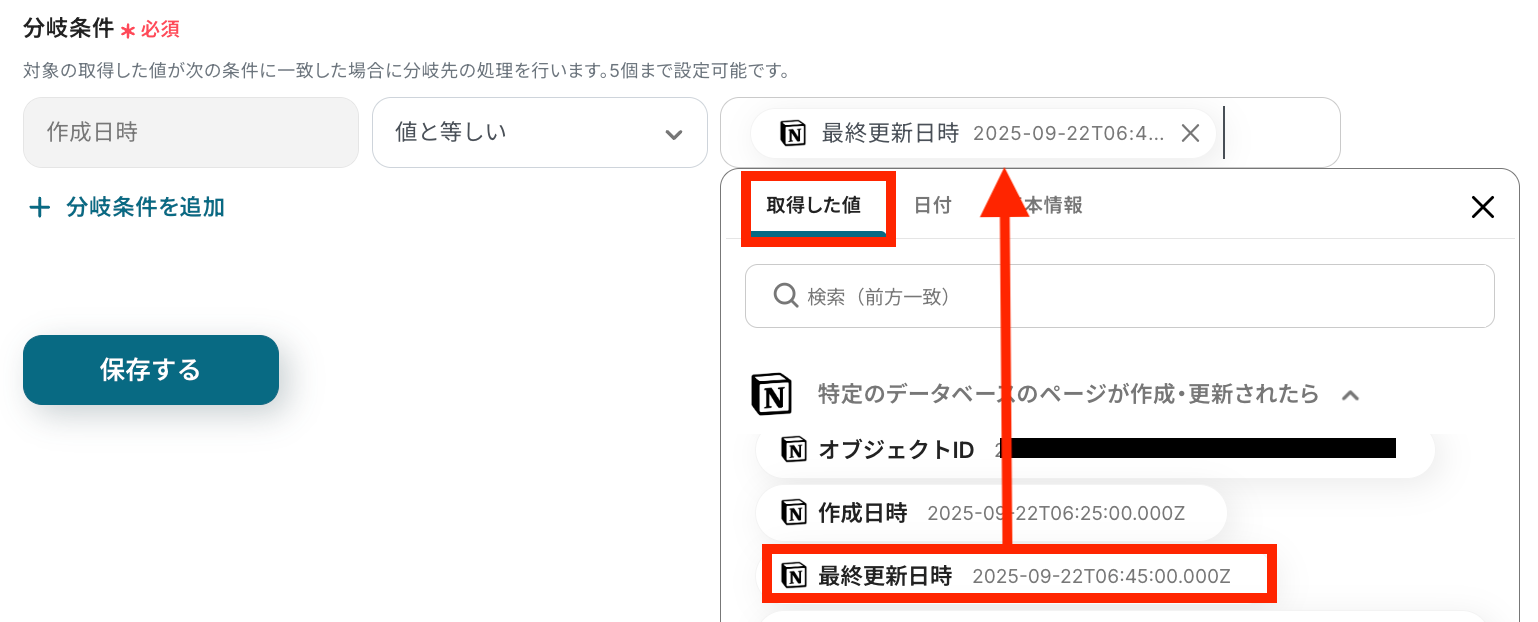Close the value picker panel
Viewport: 1538px width, 622px height.
pyautogui.click(x=1482, y=207)
